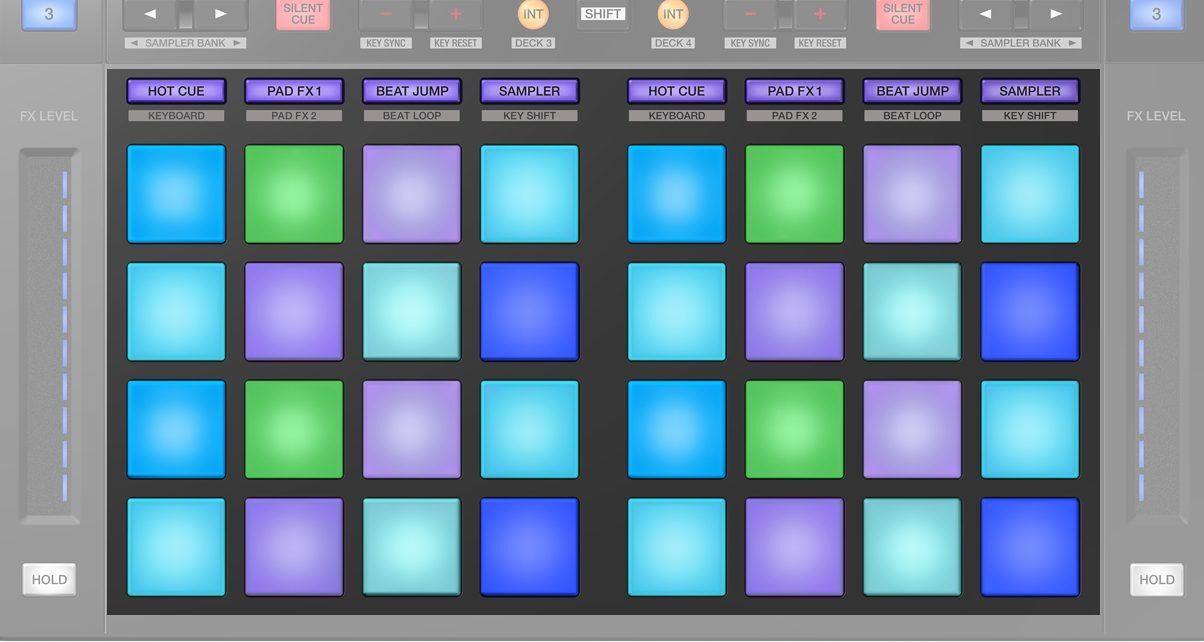Hit the left deck key sync minus button
Viewport: 1204px width, 642px height.
click(385, 15)
